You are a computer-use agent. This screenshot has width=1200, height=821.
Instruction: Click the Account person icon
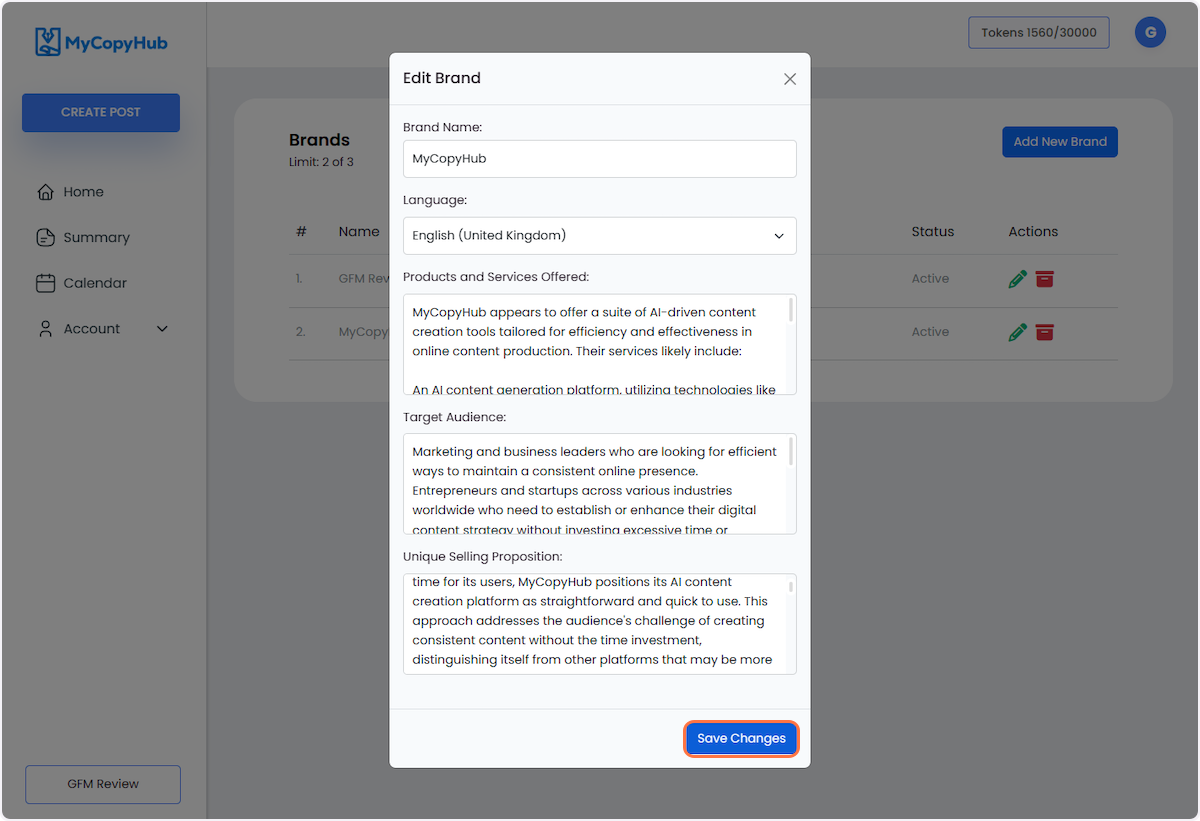point(45,328)
